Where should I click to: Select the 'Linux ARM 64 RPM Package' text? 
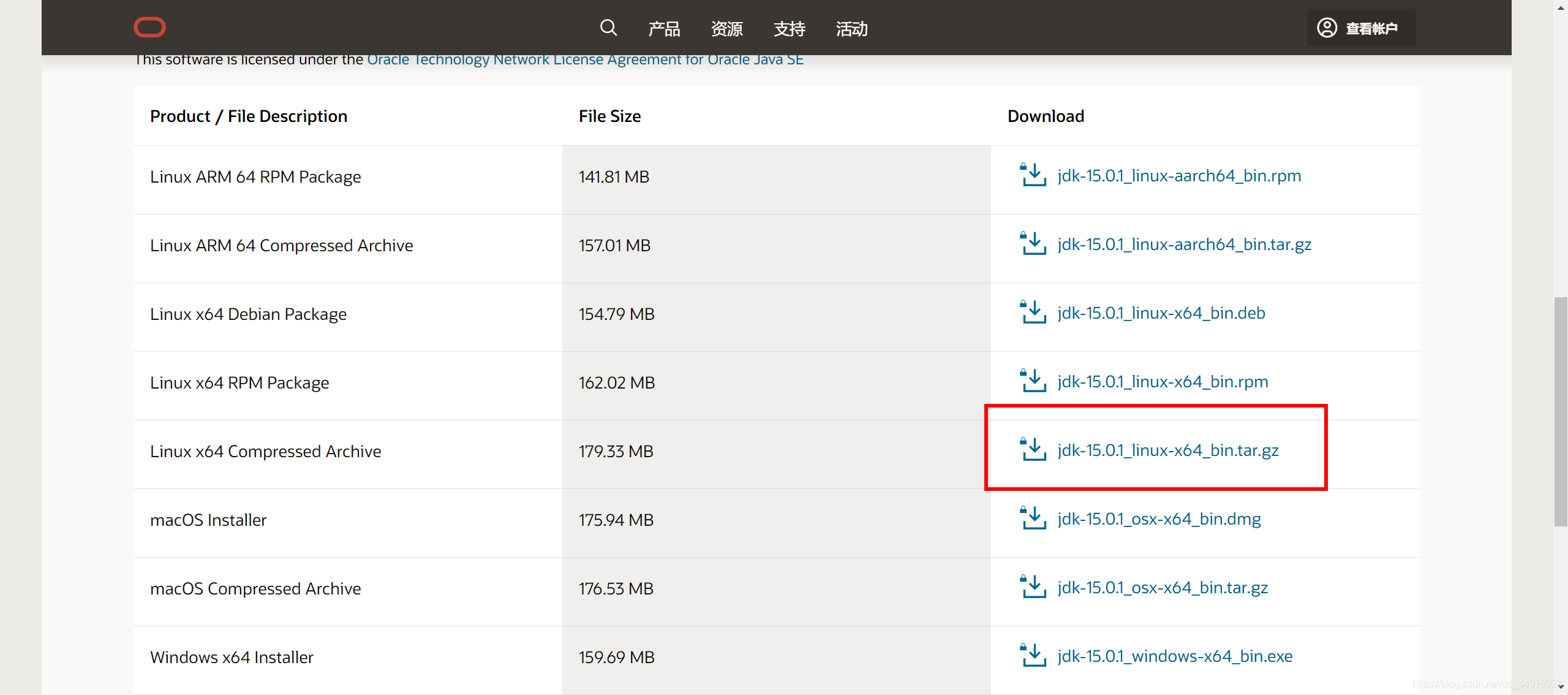pos(255,177)
